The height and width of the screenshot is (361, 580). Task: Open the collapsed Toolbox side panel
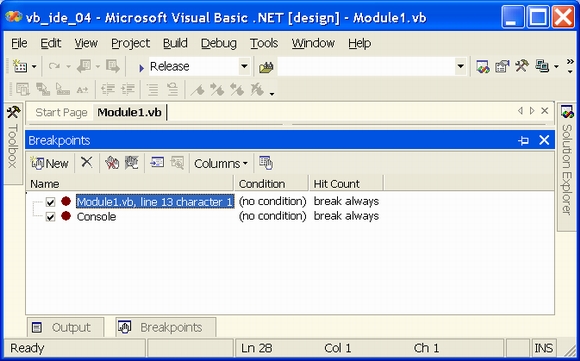click(x=13, y=142)
